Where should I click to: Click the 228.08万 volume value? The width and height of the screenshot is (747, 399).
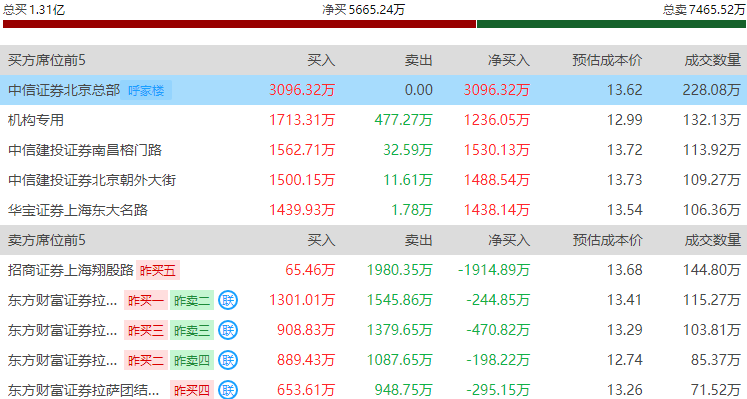712,90
